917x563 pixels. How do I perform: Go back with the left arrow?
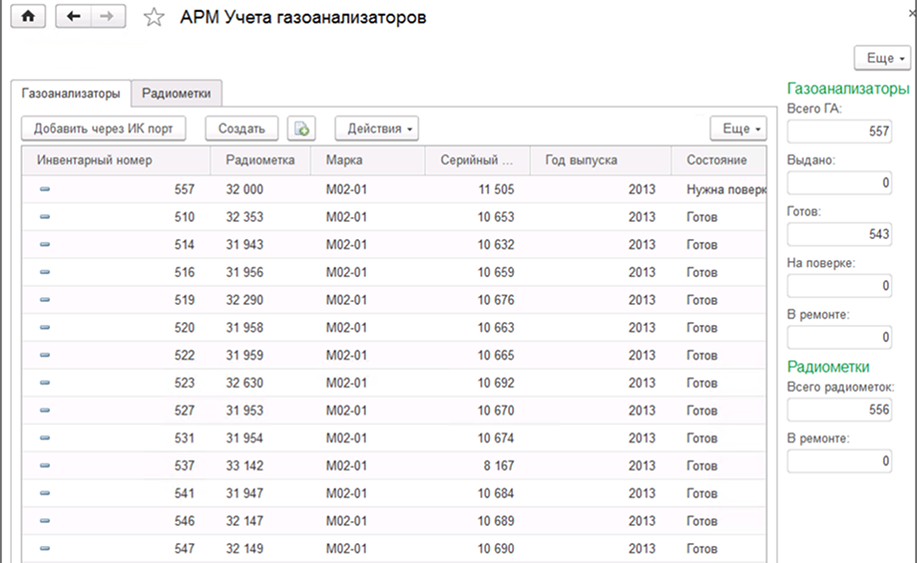[74, 18]
